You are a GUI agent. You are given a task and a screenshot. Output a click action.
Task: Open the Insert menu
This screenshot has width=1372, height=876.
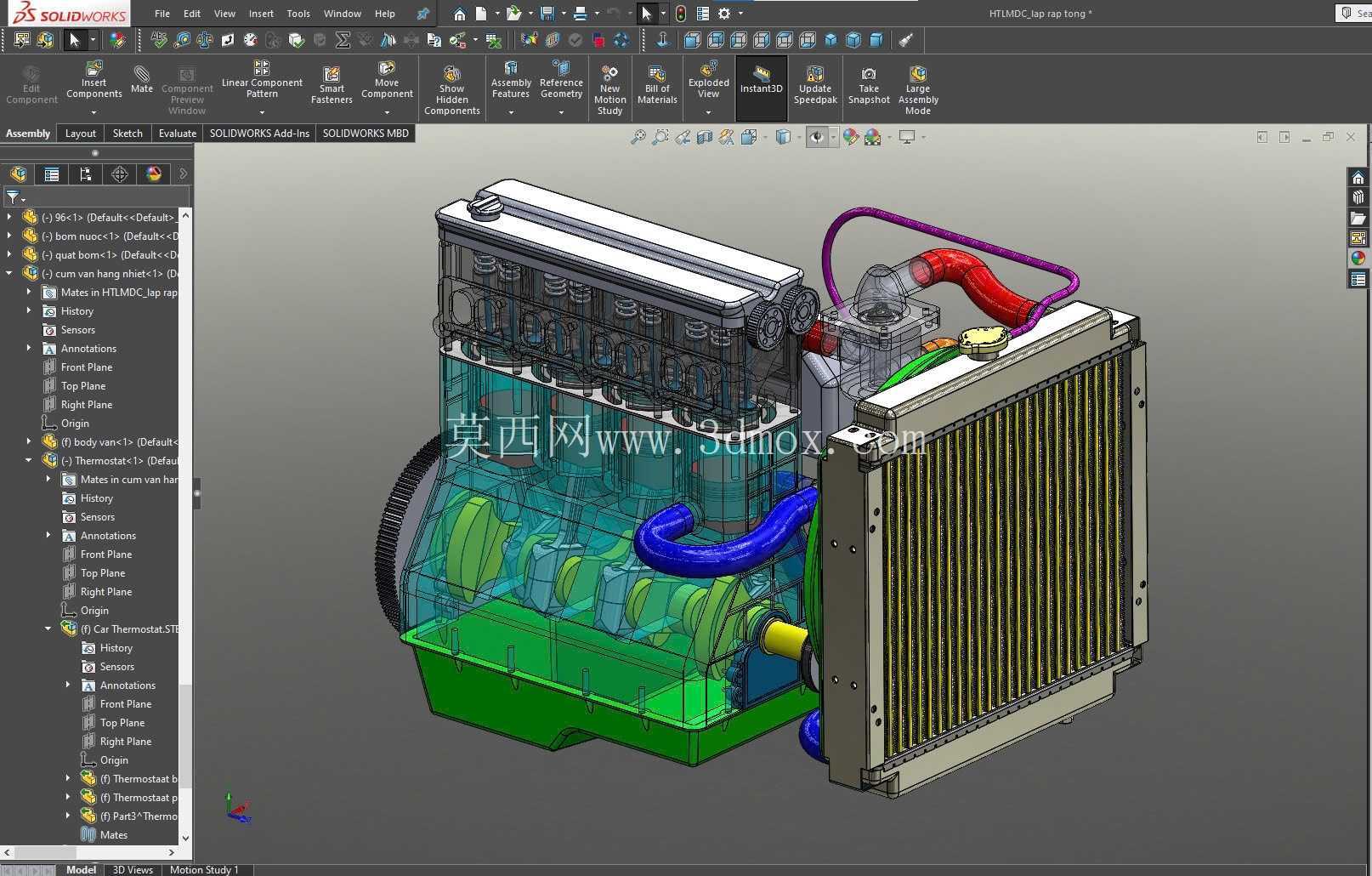click(261, 14)
